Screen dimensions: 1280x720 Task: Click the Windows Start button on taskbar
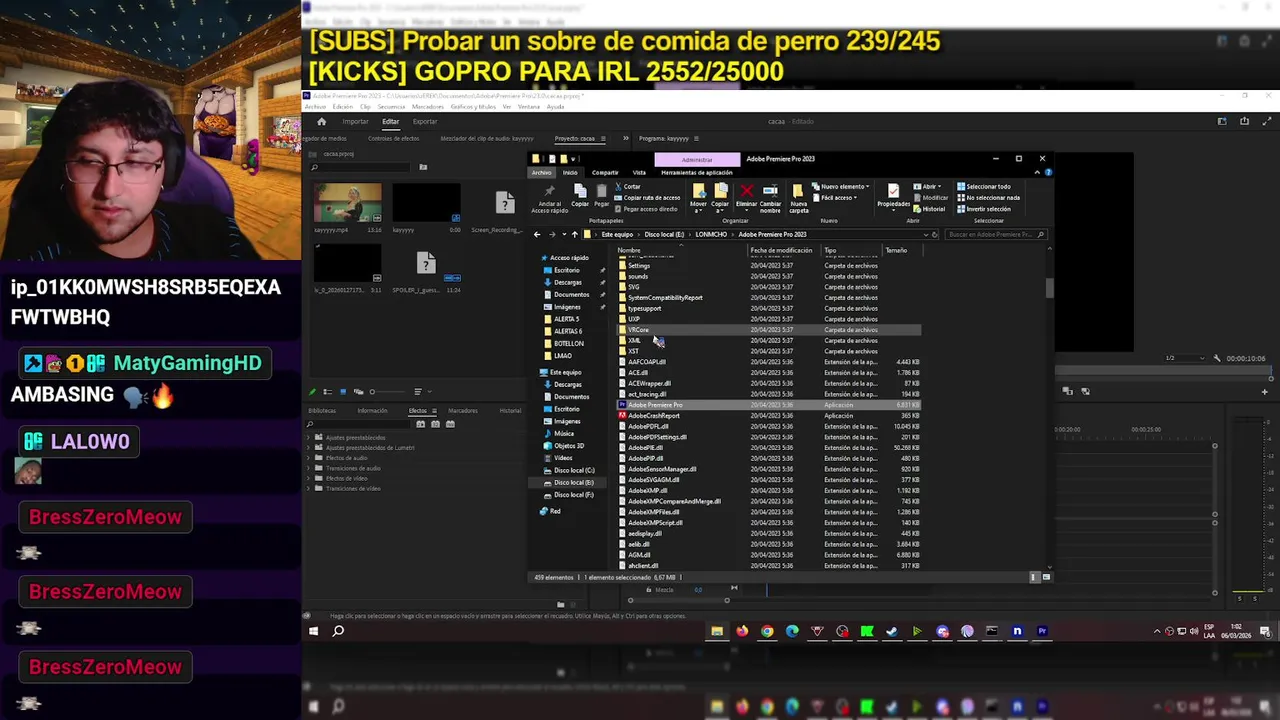(x=313, y=631)
